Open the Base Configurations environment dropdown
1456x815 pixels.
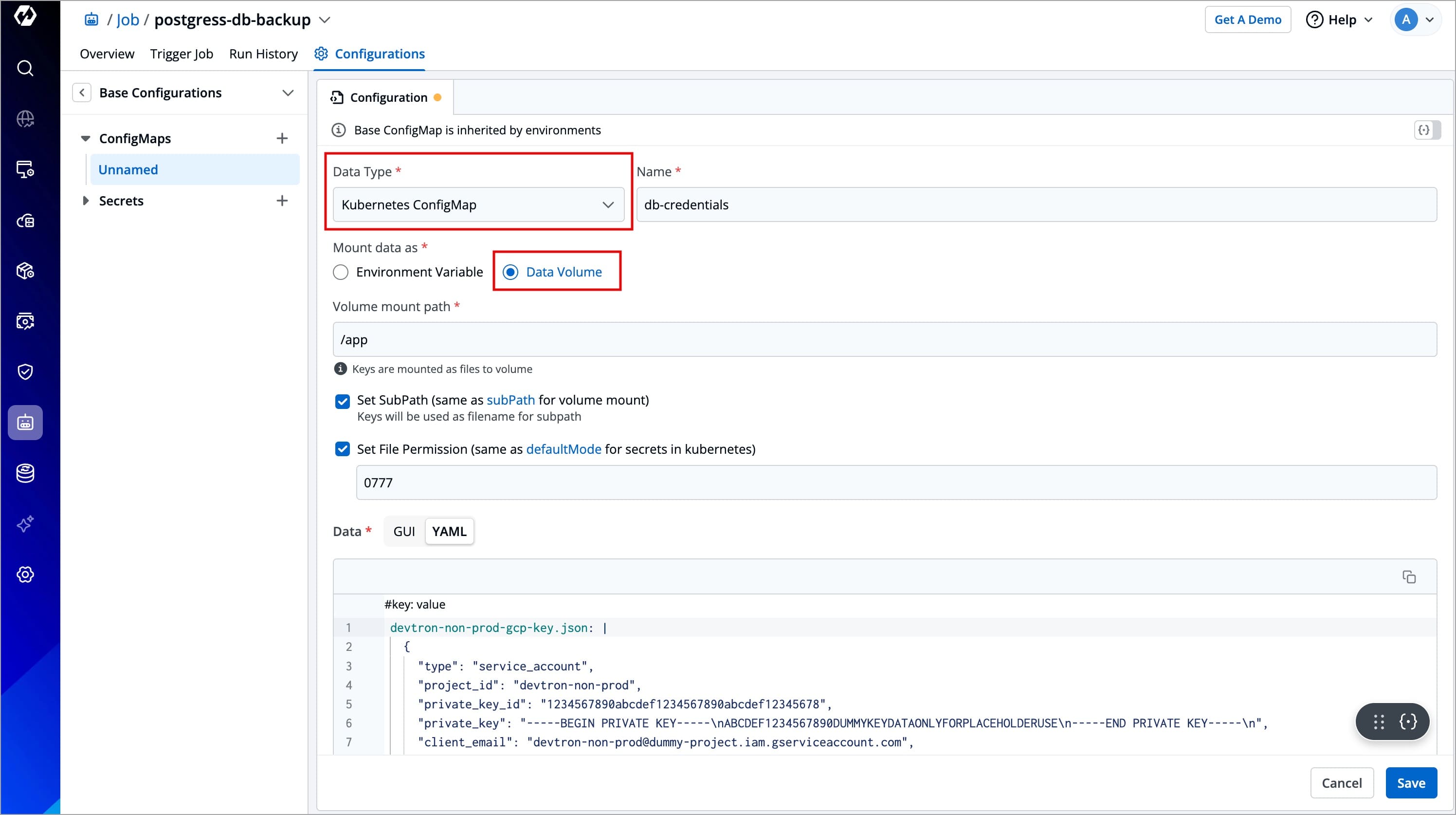(x=288, y=93)
